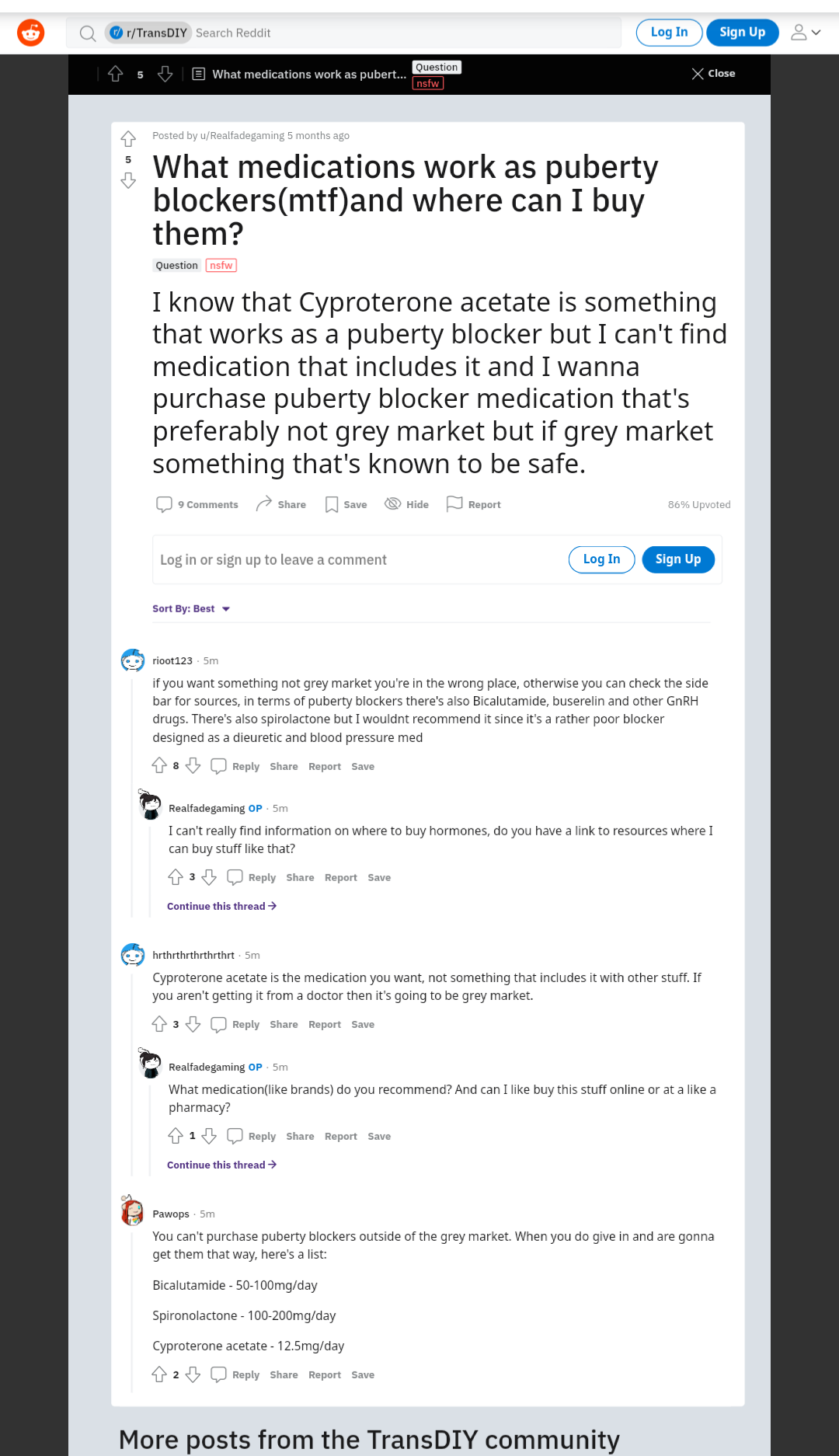The image size is (839, 1456).
Task: Click the Reddit logo icon
Action: tap(31, 33)
